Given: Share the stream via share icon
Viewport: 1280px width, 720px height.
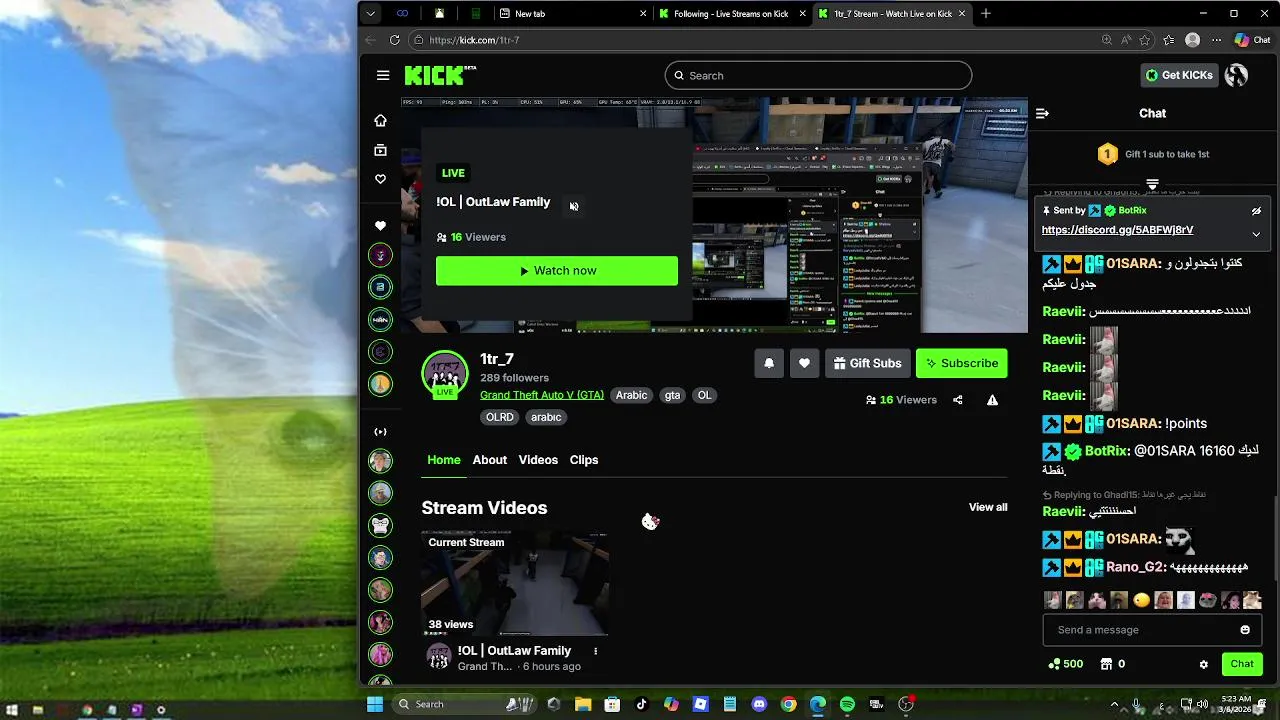Looking at the screenshot, I should click(x=957, y=400).
